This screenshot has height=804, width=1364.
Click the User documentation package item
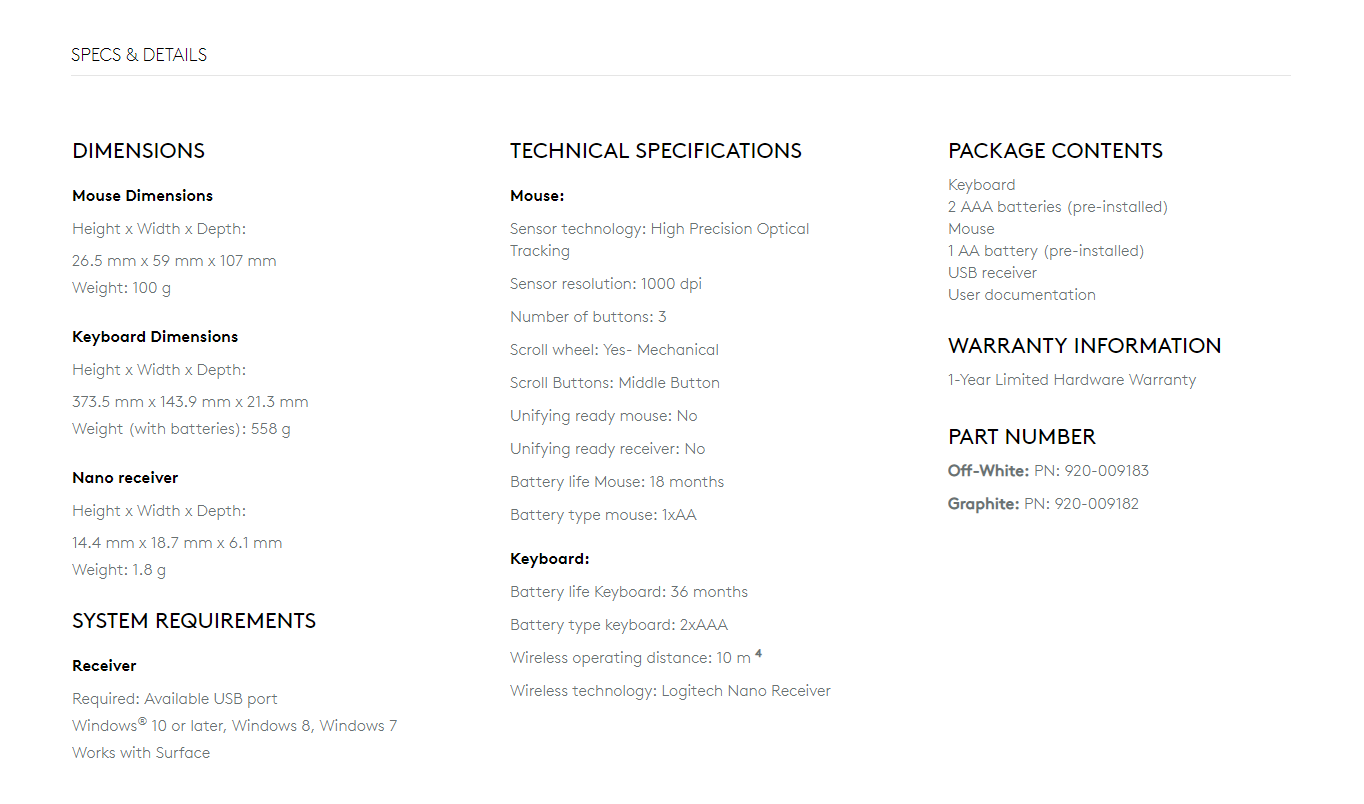point(1021,295)
